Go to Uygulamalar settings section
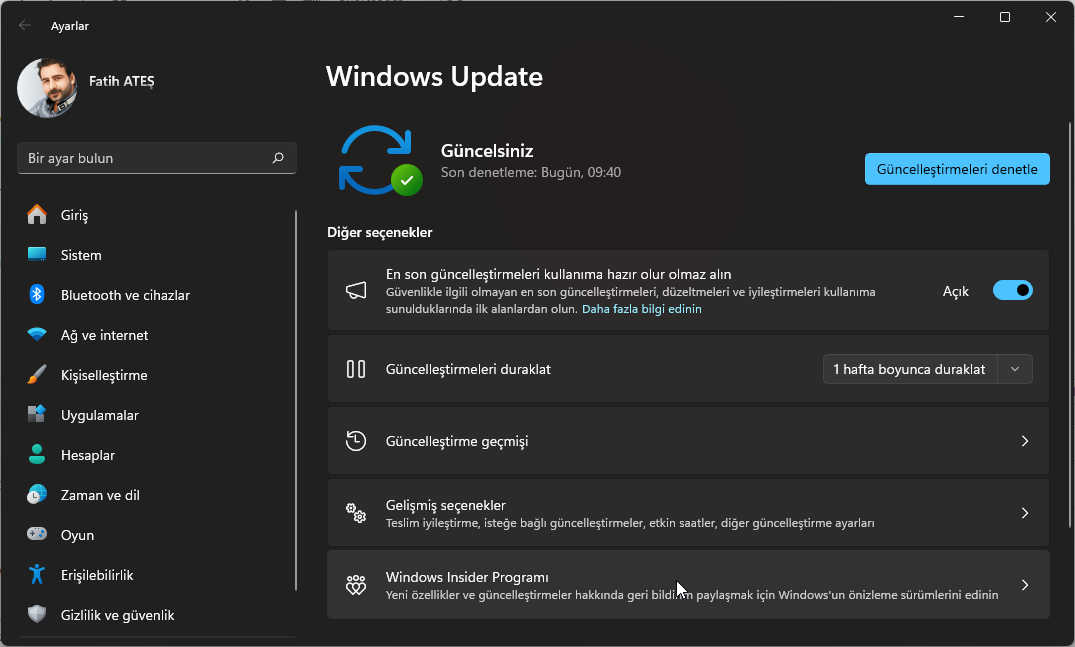The width and height of the screenshot is (1075, 647). click(x=99, y=415)
